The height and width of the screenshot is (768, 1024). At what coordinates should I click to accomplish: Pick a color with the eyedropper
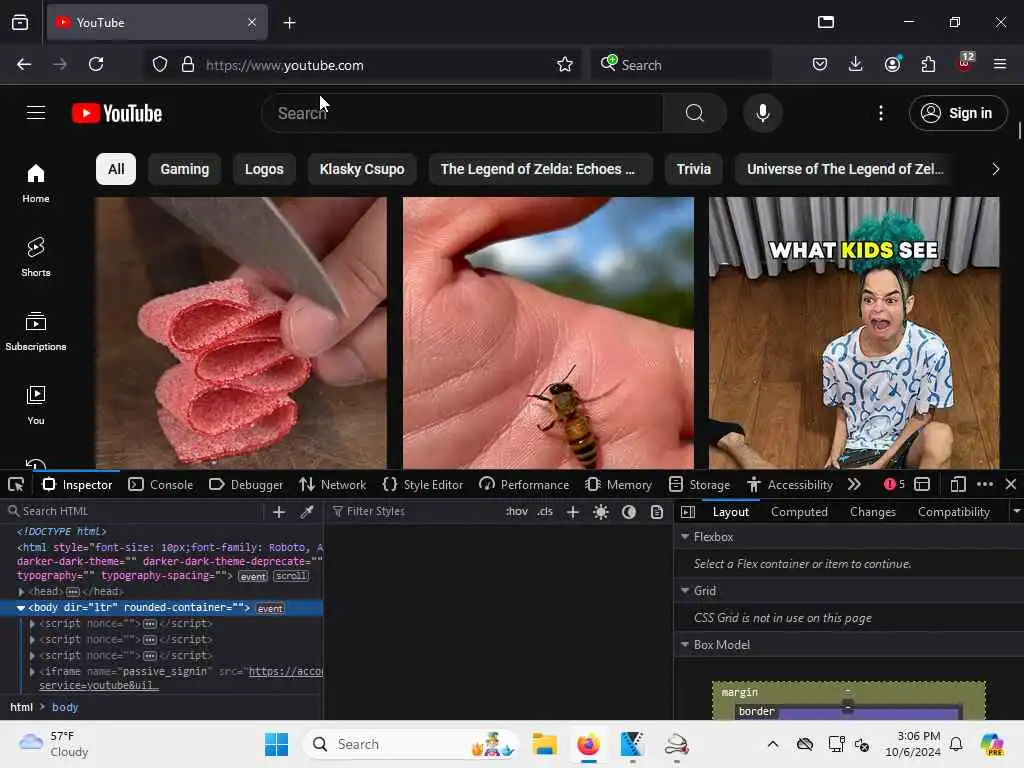pos(307,512)
